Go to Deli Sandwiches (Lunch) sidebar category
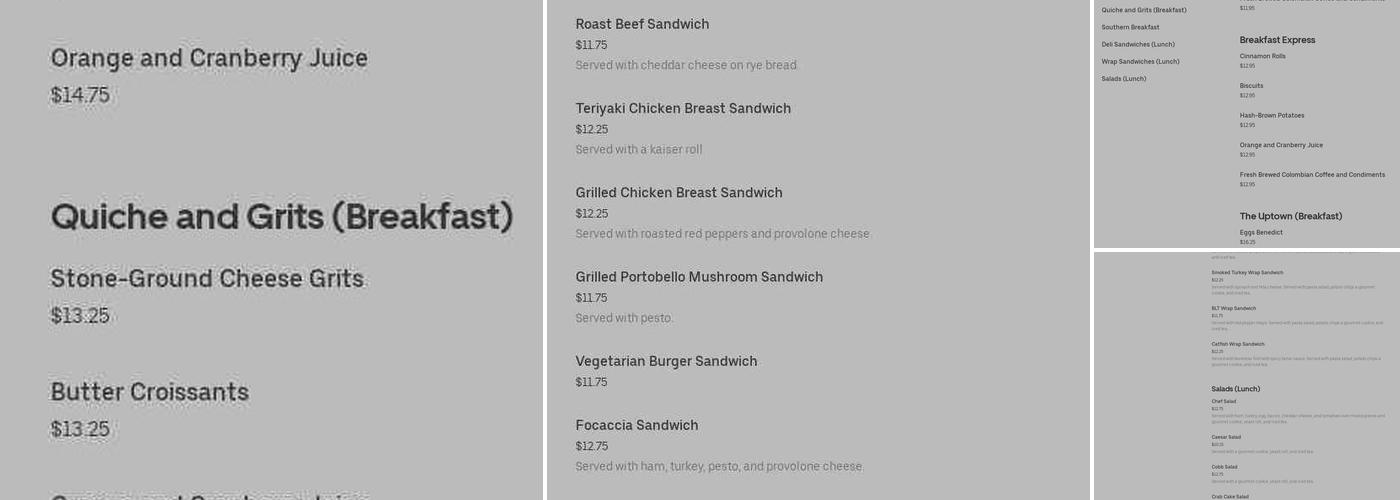1400x500 pixels. (x=1138, y=44)
